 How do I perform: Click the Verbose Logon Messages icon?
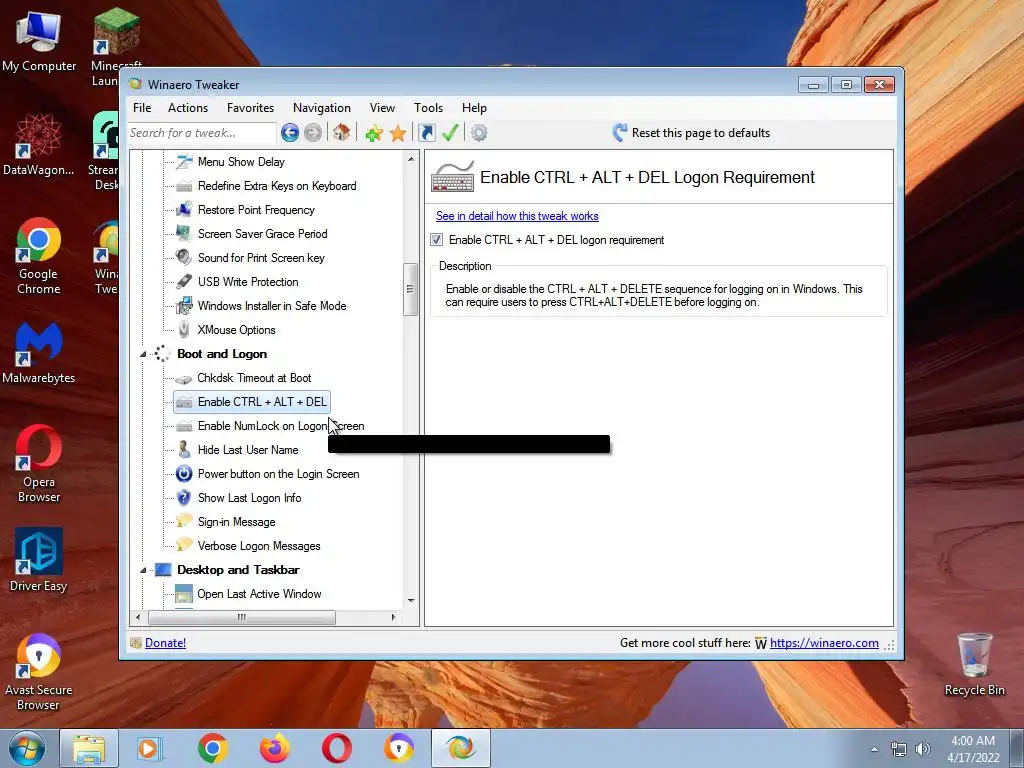(x=184, y=545)
